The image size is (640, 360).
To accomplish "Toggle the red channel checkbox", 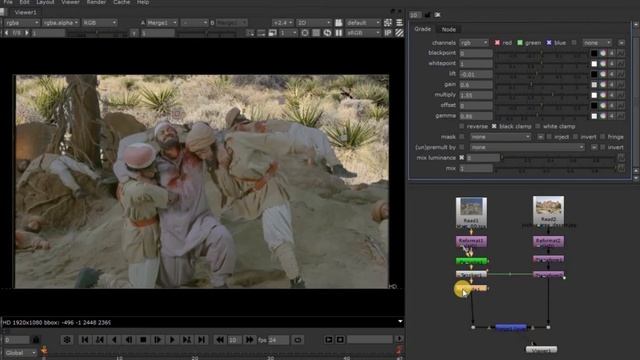I will click(497, 42).
